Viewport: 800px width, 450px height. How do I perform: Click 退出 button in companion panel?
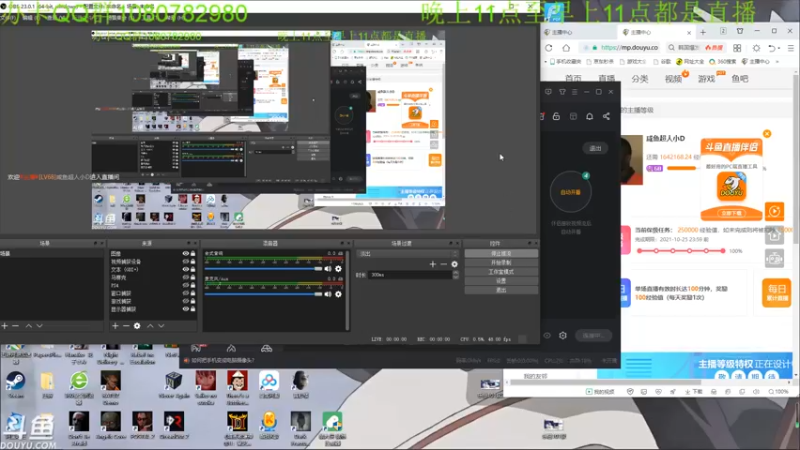[595, 148]
